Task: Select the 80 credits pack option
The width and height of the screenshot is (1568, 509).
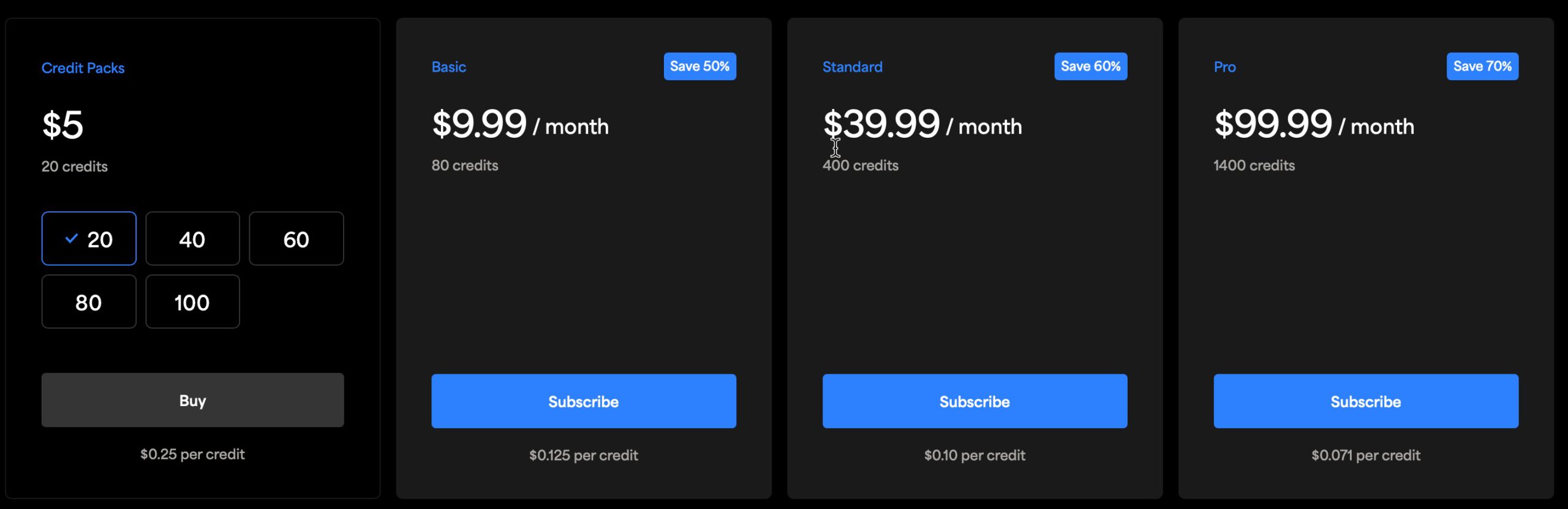Action: tap(89, 302)
